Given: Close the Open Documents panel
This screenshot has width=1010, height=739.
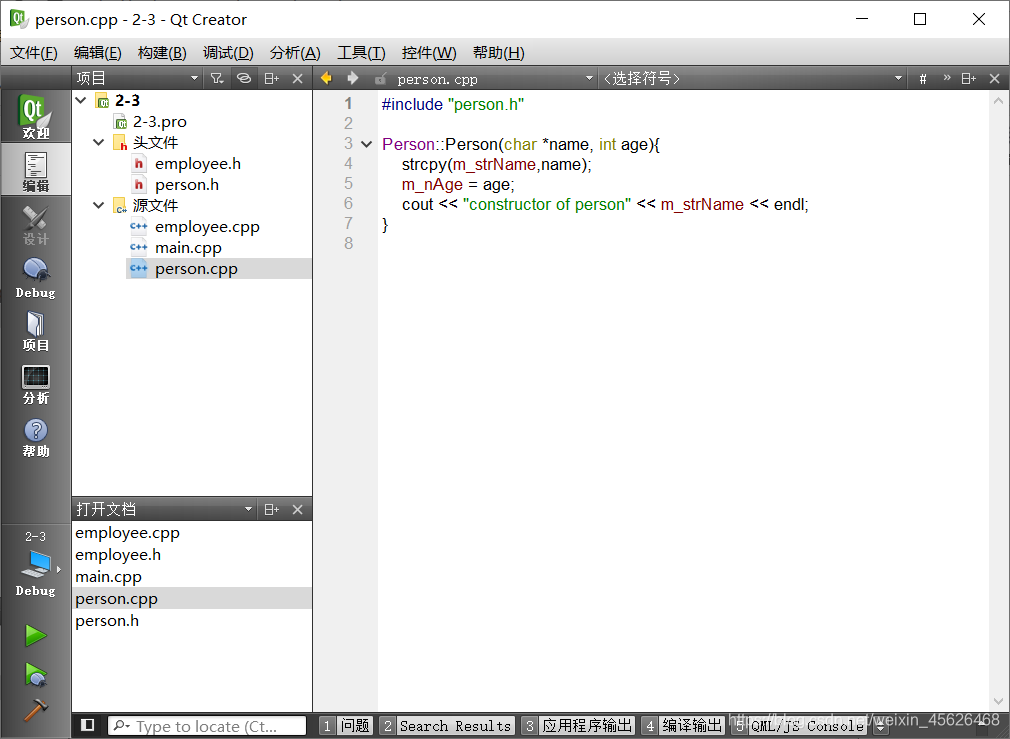Looking at the screenshot, I should 298,509.
